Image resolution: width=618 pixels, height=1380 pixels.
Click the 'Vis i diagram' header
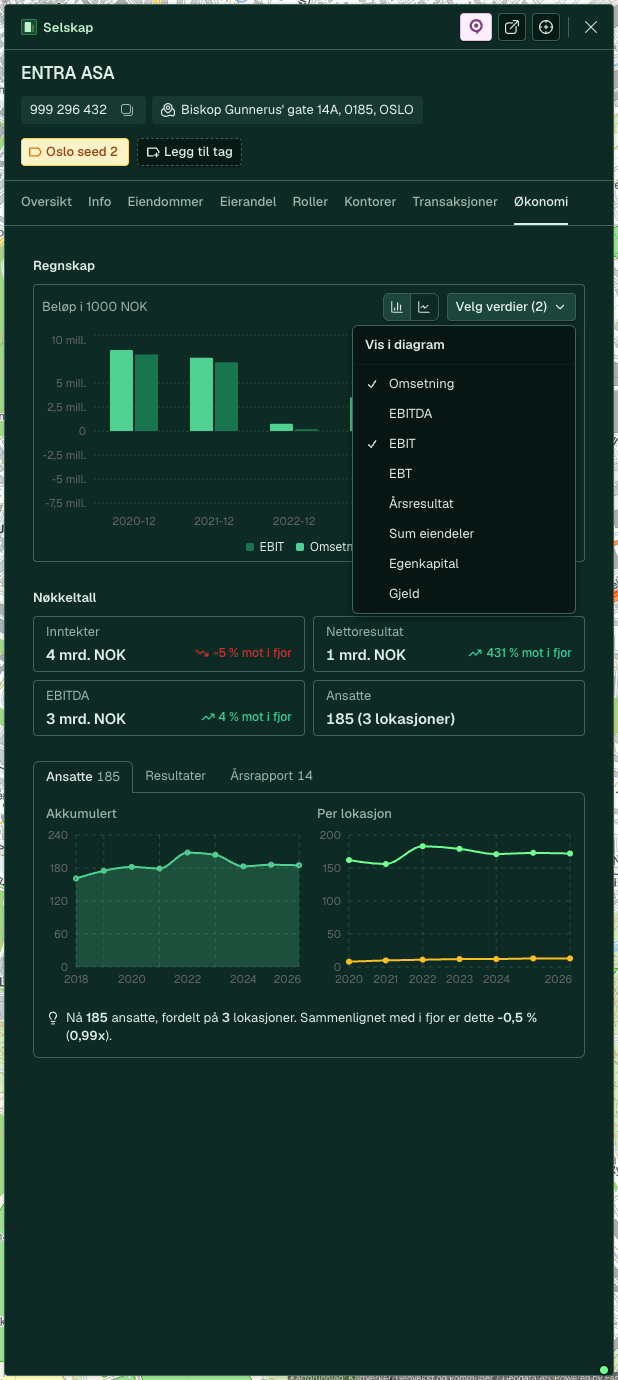pos(405,345)
